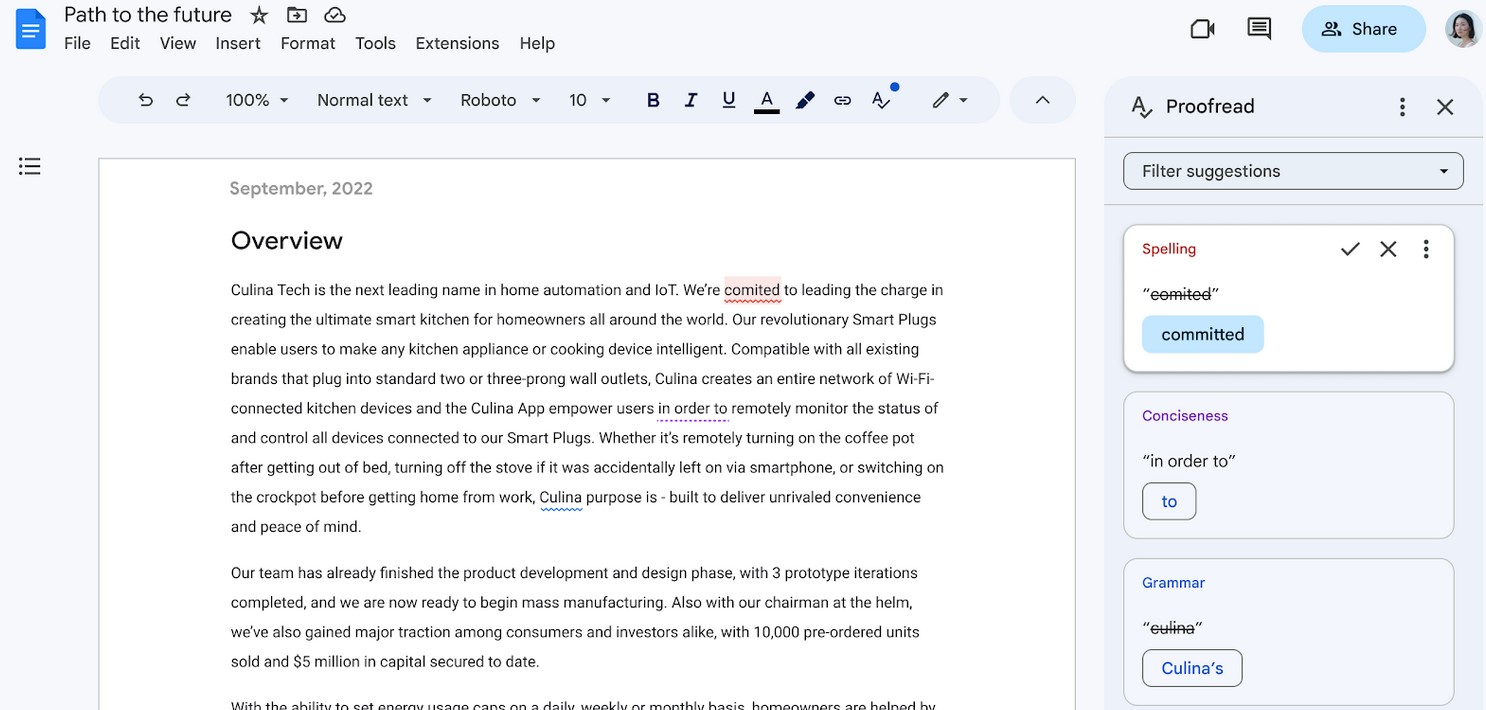Show the document outline icon

pos(30,166)
